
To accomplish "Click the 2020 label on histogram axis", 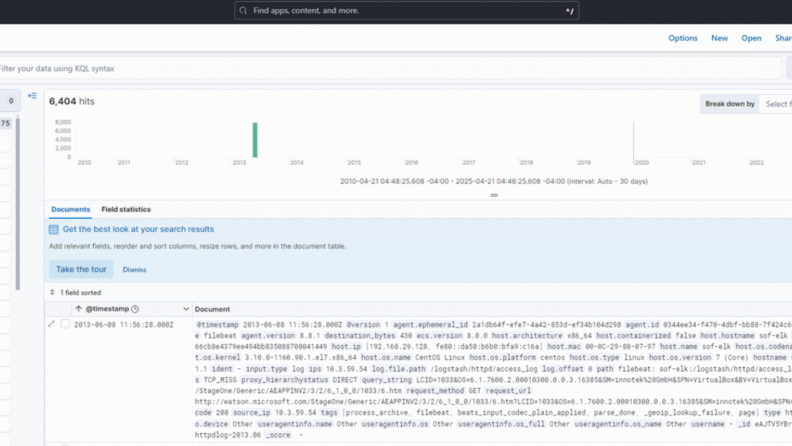I will [x=641, y=163].
